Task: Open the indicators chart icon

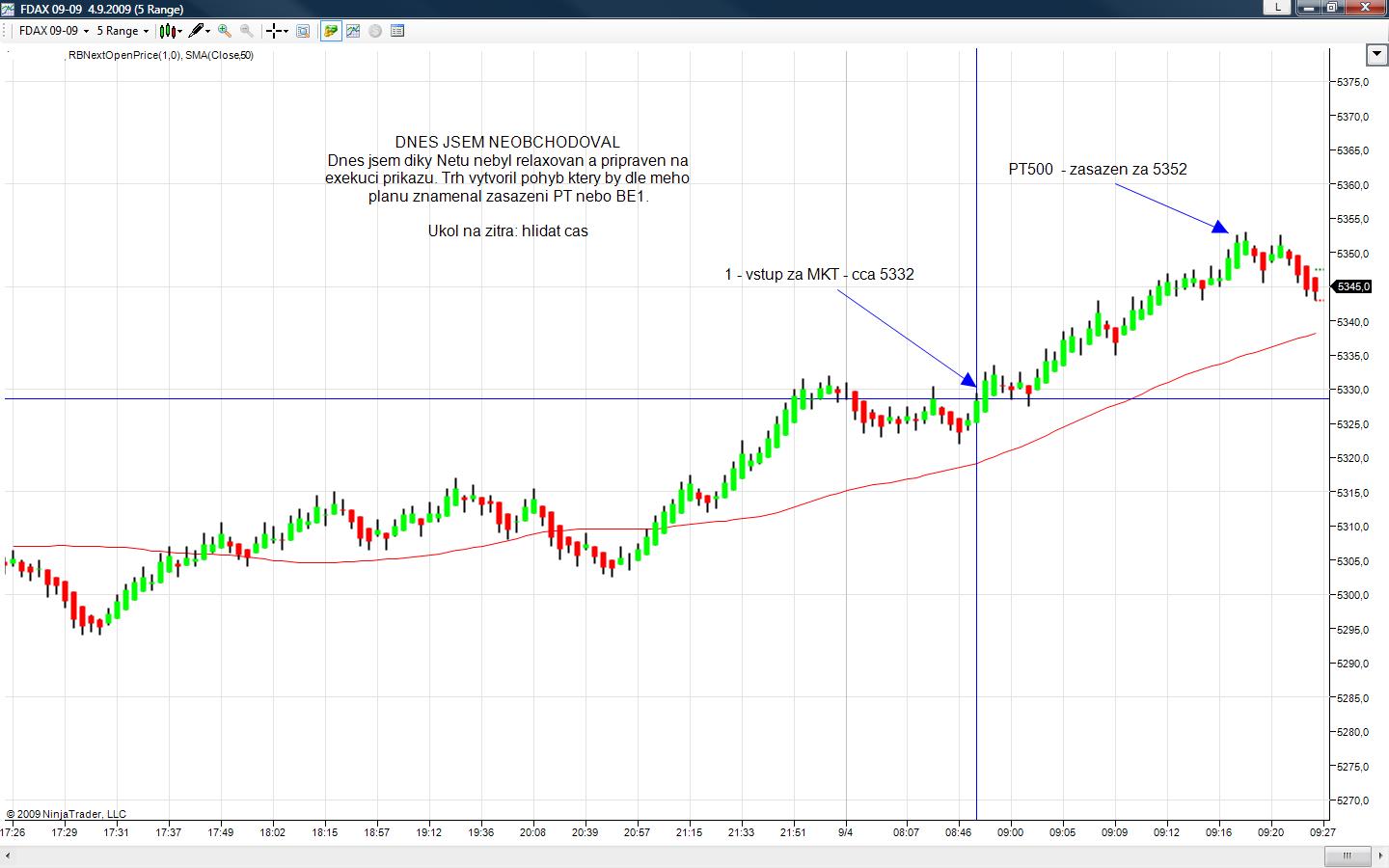Action: click(353, 31)
